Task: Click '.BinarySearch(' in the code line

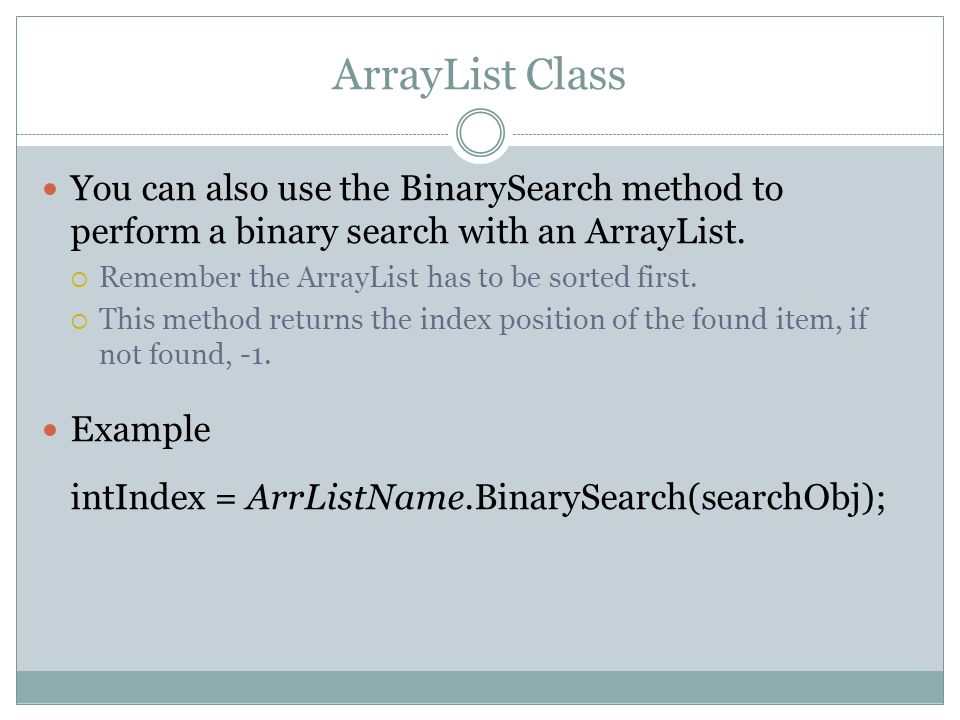Action: click(x=582, y=498)
